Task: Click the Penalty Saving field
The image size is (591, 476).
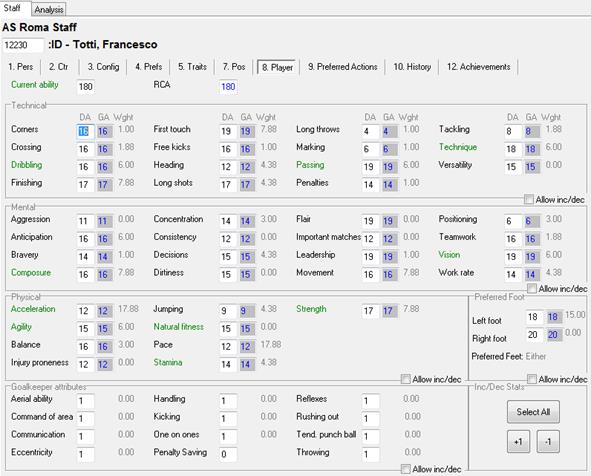Action: click(228, 455)
